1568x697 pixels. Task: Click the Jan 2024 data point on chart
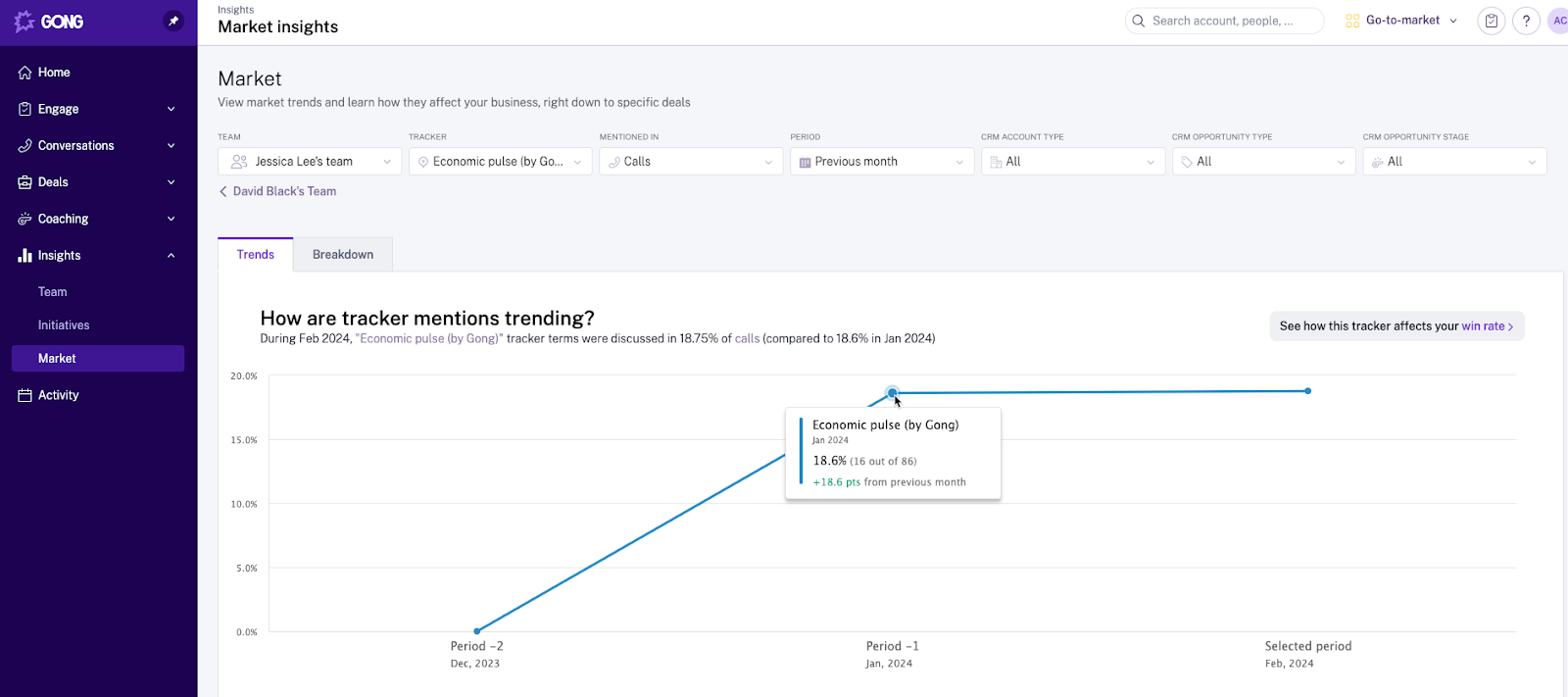tap(892, 392)
